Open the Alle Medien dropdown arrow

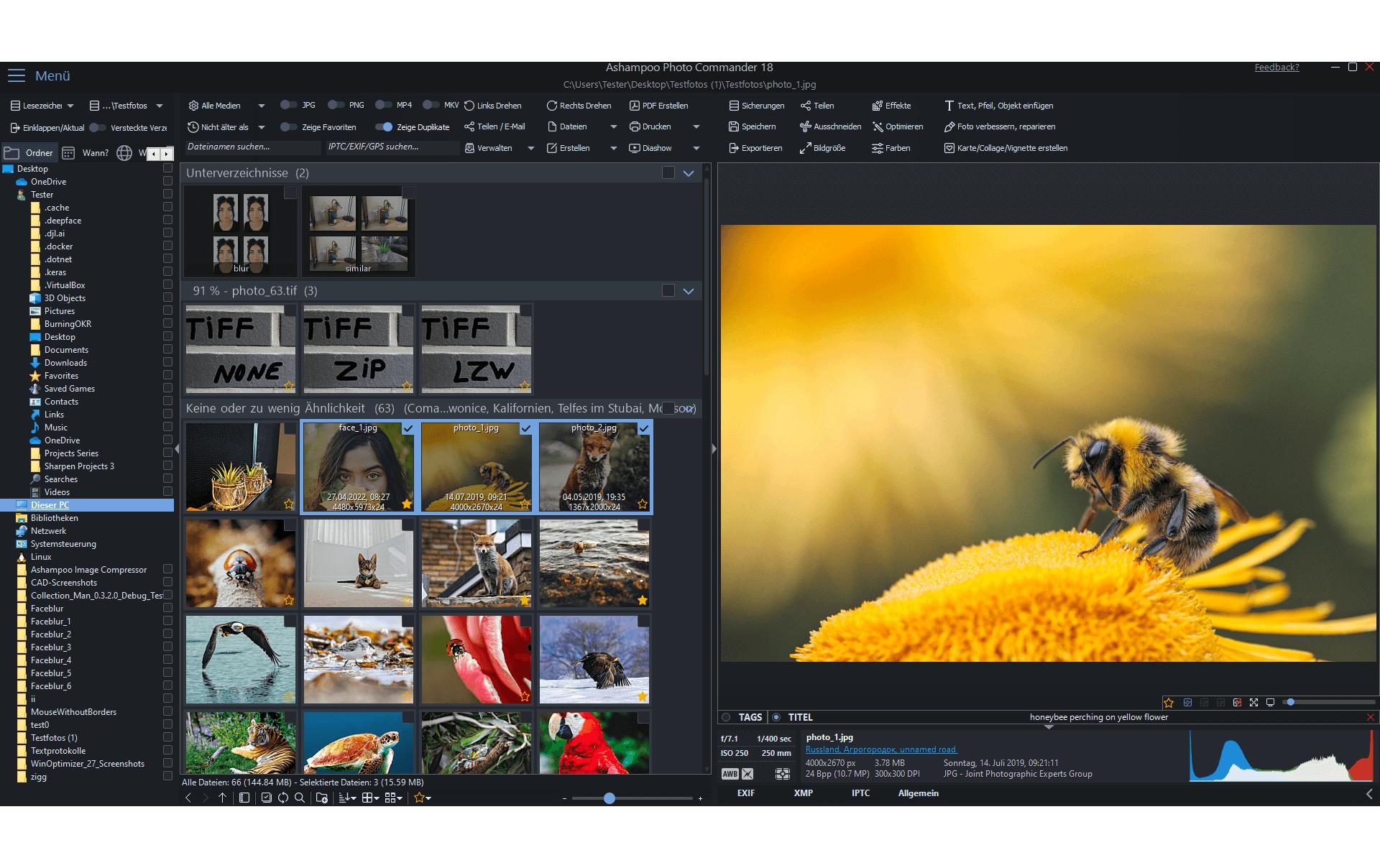[262, 106]
